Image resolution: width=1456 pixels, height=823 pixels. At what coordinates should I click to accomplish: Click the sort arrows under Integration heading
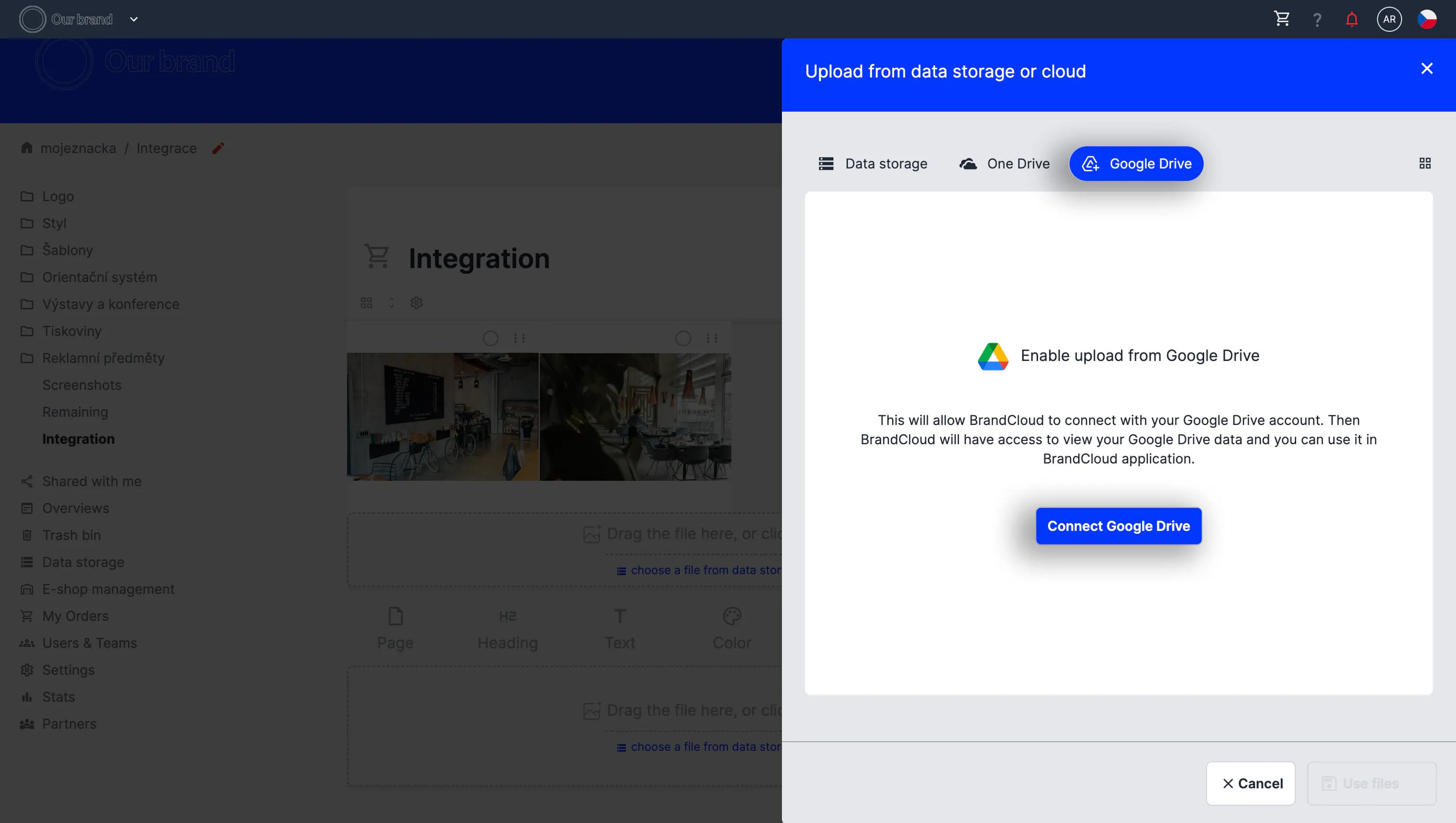390,303
